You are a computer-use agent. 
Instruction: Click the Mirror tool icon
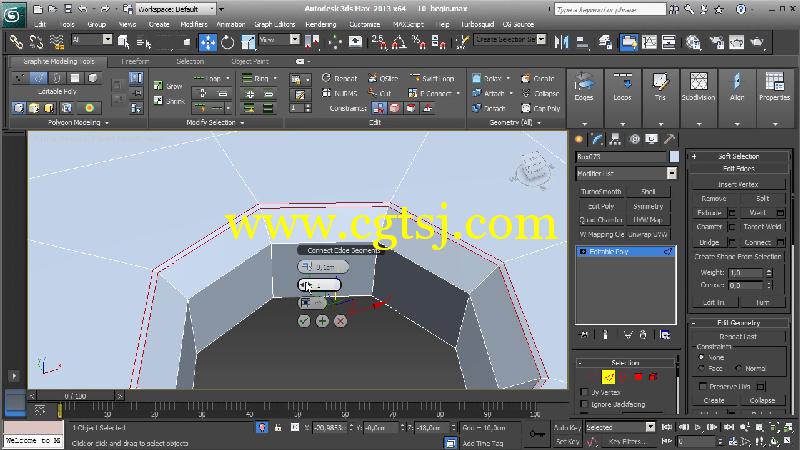tap(561, 42)
